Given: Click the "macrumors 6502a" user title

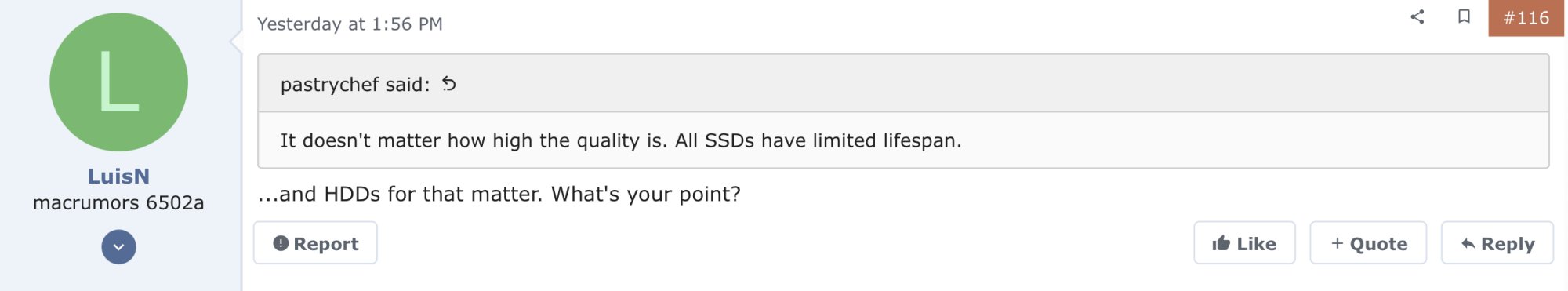Looking at the screenshot, I should pos(118,203).
